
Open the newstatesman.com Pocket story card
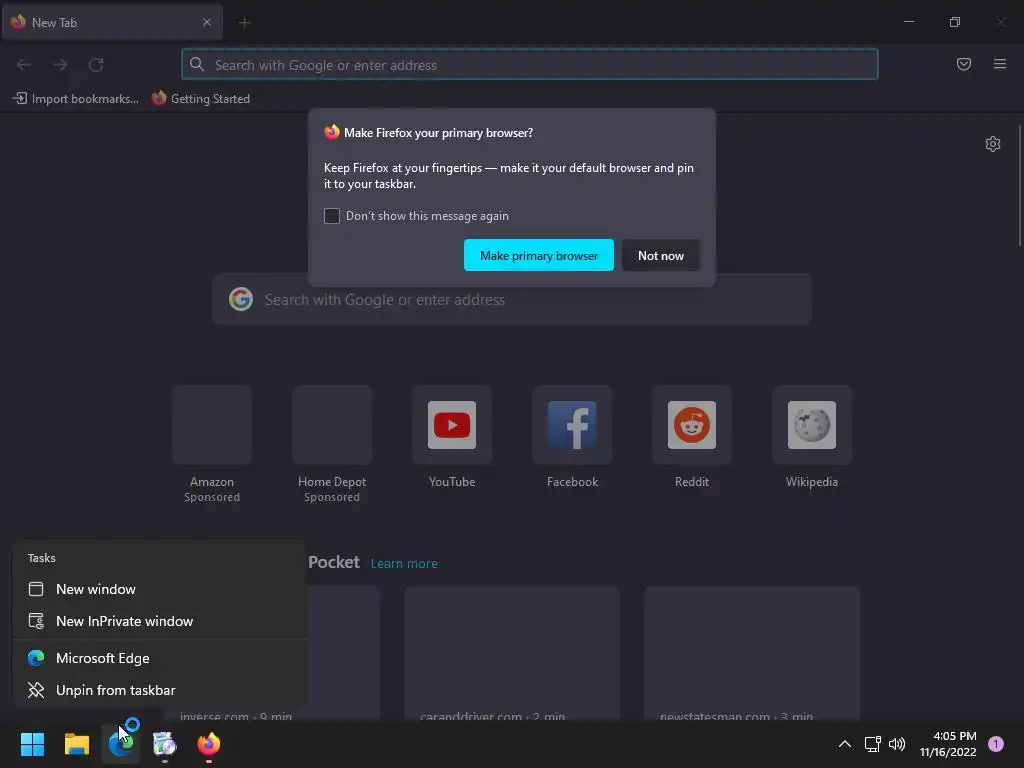pos(752,654)
